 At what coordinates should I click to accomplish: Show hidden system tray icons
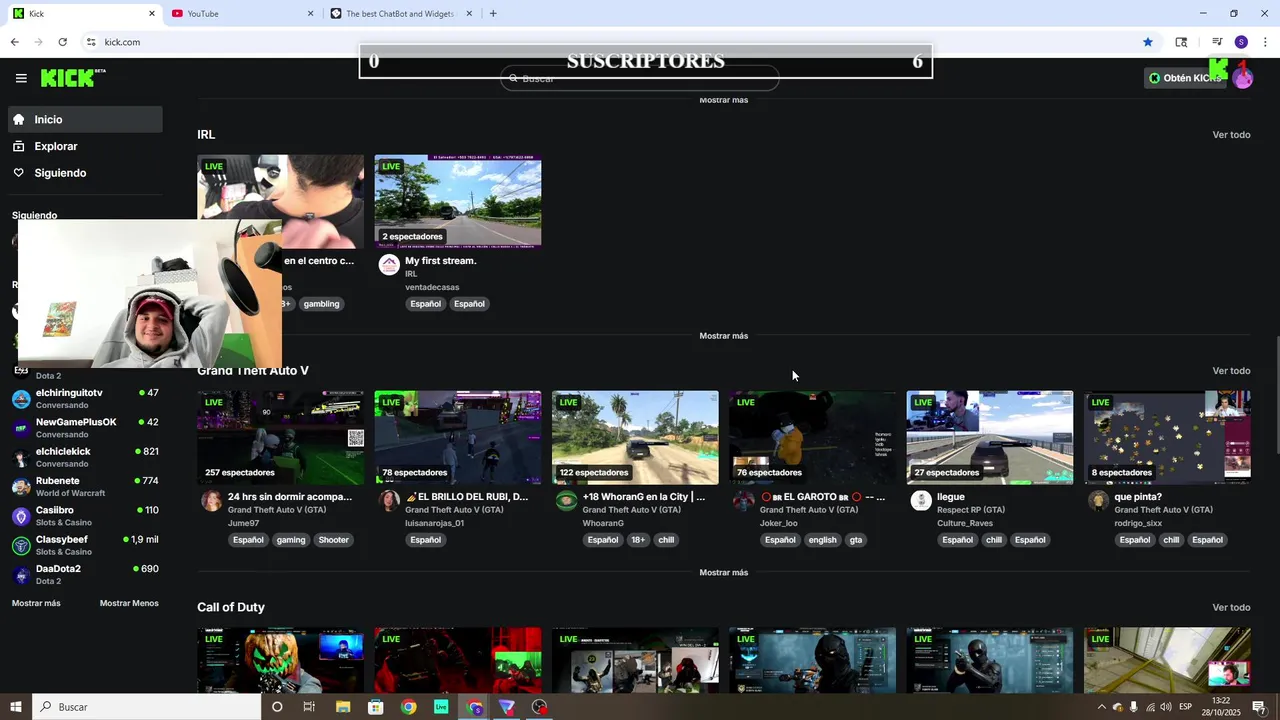coord(1101,707)
